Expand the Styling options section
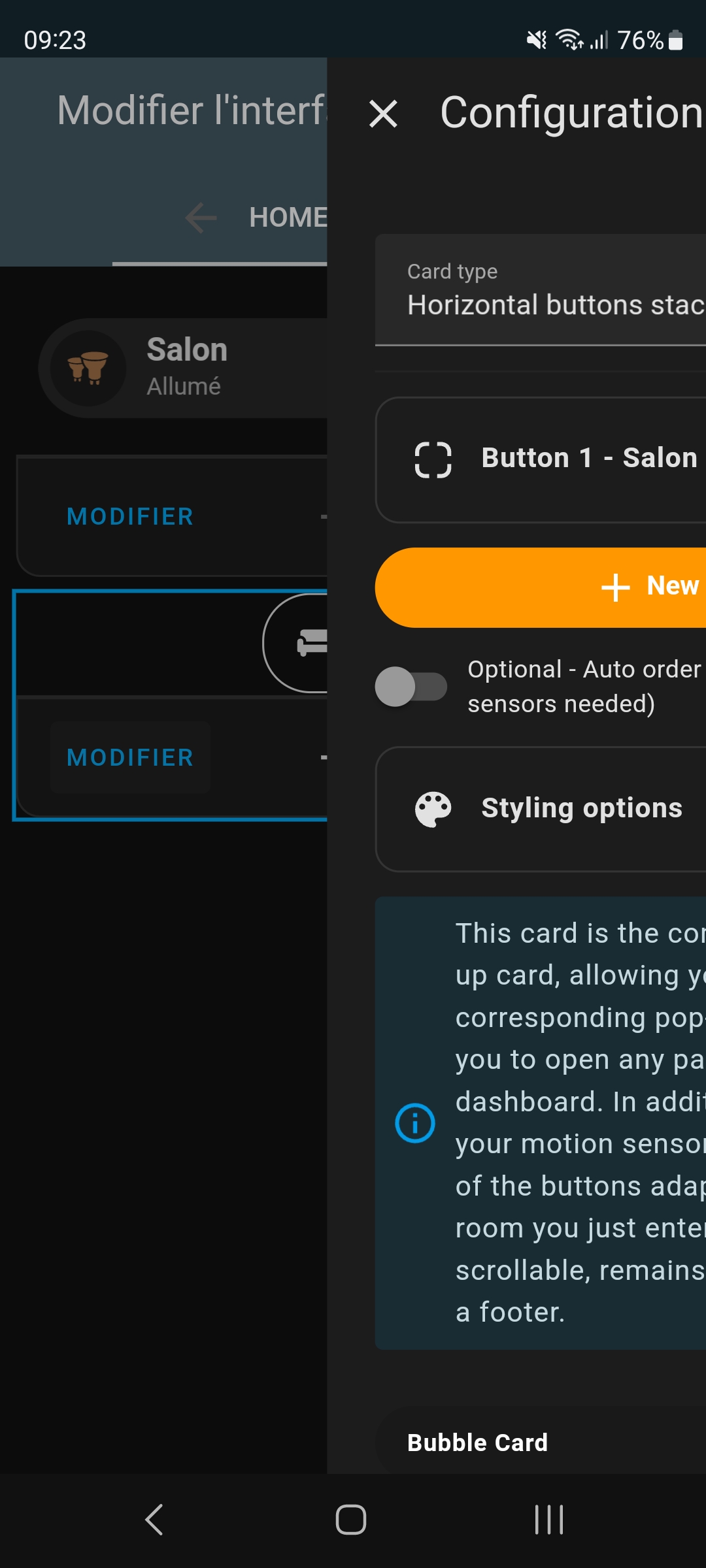This screenshot has height=1568, width=706. tap(541, 809)
